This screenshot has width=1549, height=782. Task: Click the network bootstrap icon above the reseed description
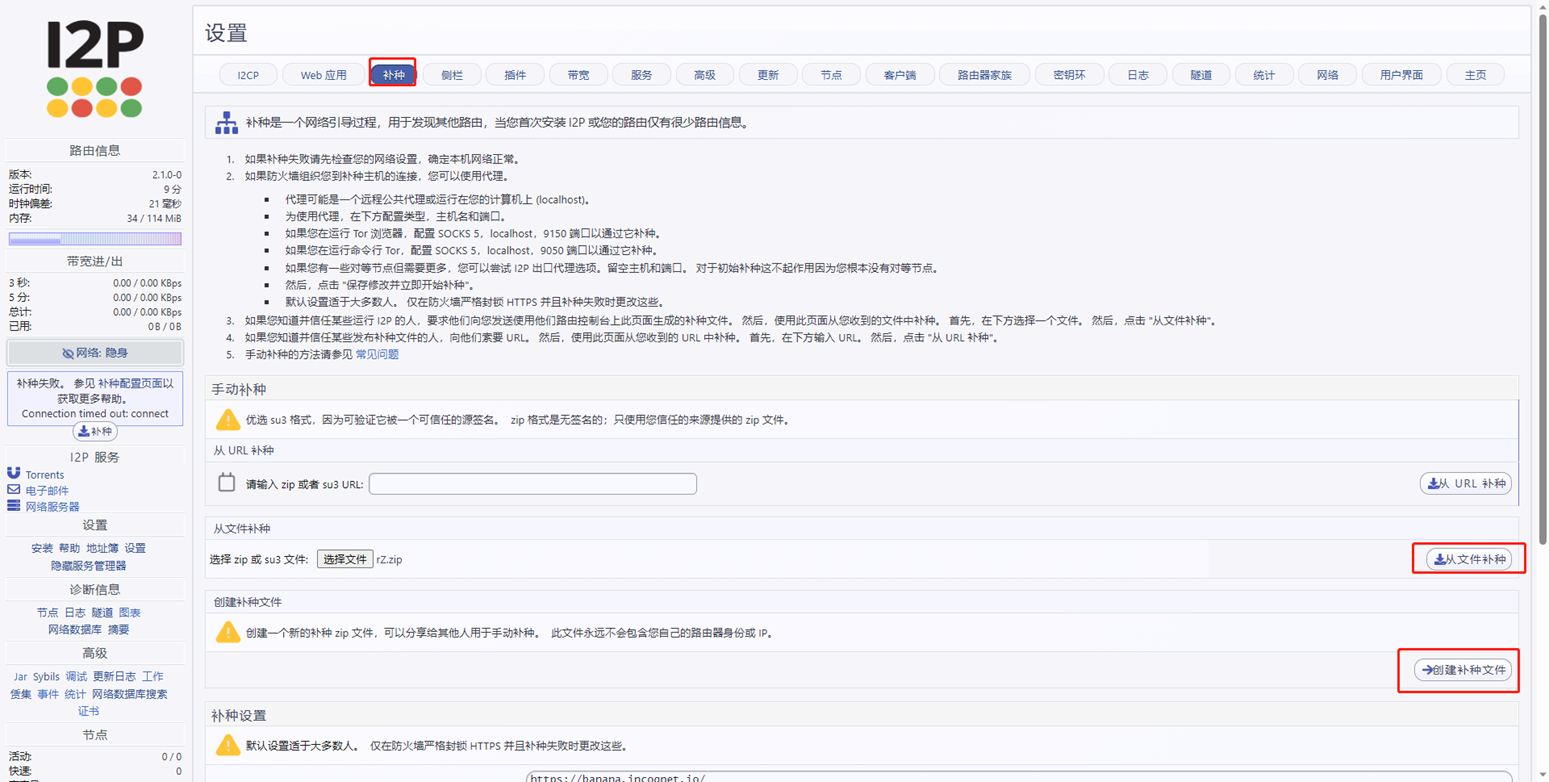pos(227,122)
